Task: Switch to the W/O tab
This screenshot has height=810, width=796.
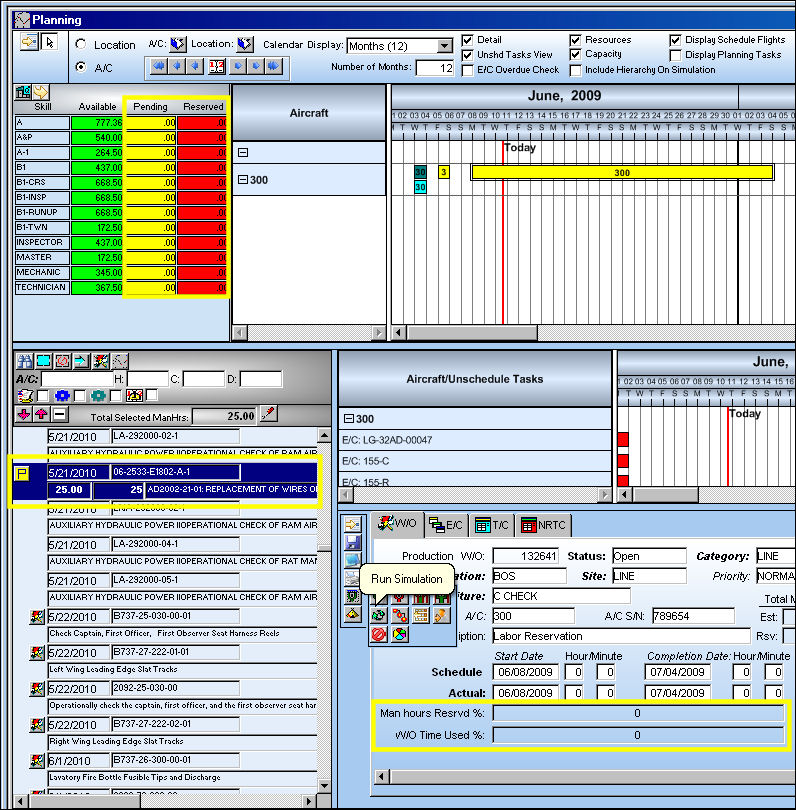Action: 397,524
